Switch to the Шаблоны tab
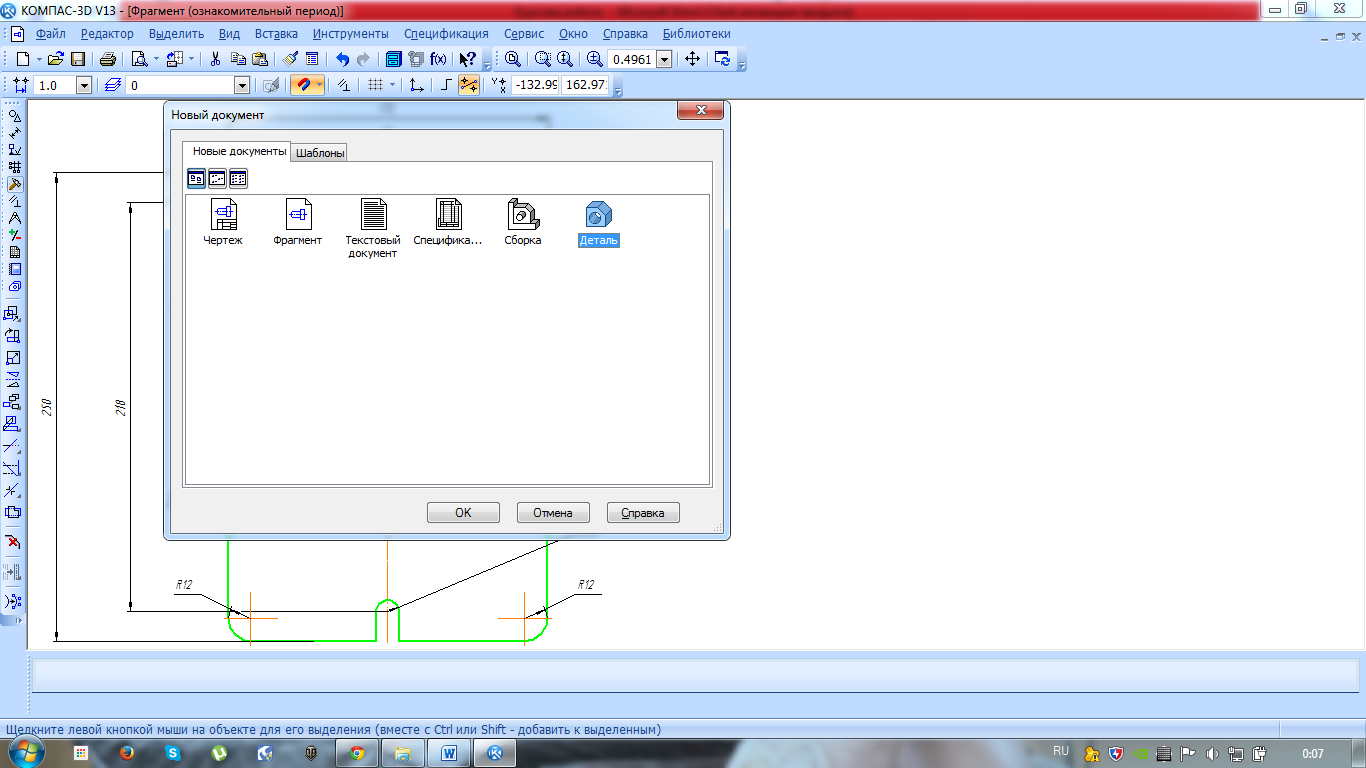This screenshot has width=1366, height=768. [x=321, y=153]
